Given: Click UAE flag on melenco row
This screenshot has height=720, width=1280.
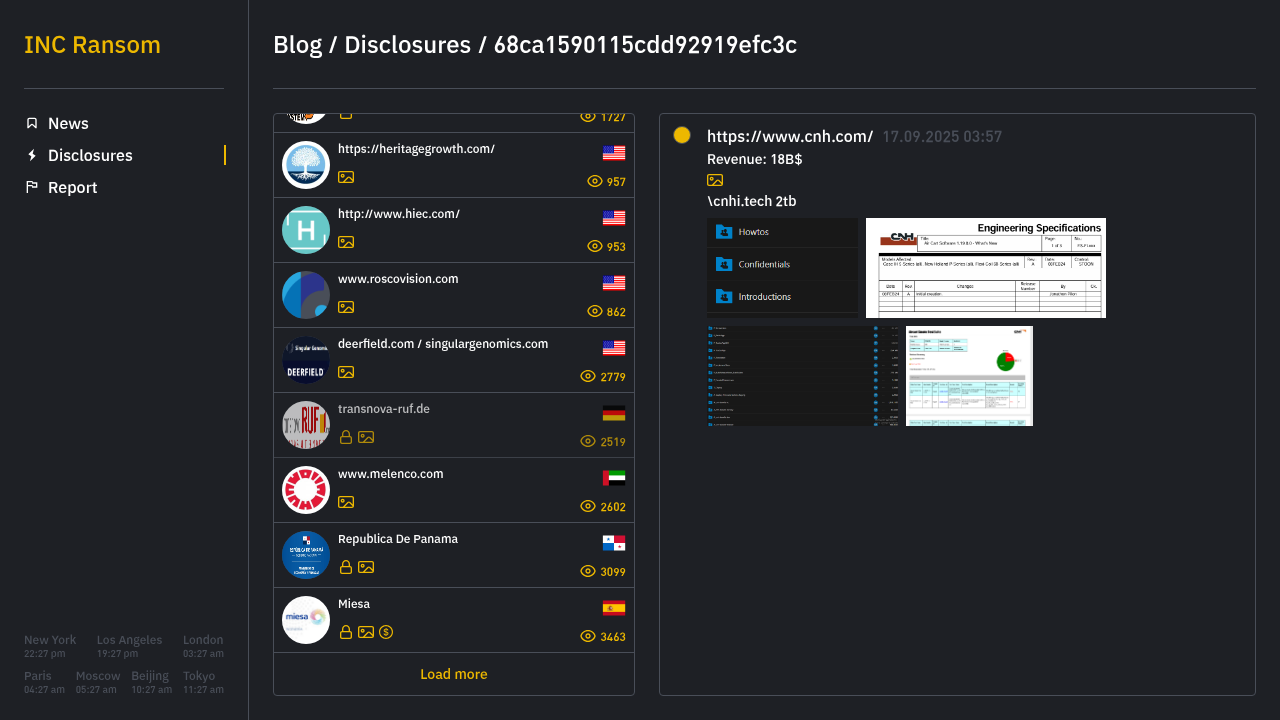Looking at the screenshot, I should (614, 478).
